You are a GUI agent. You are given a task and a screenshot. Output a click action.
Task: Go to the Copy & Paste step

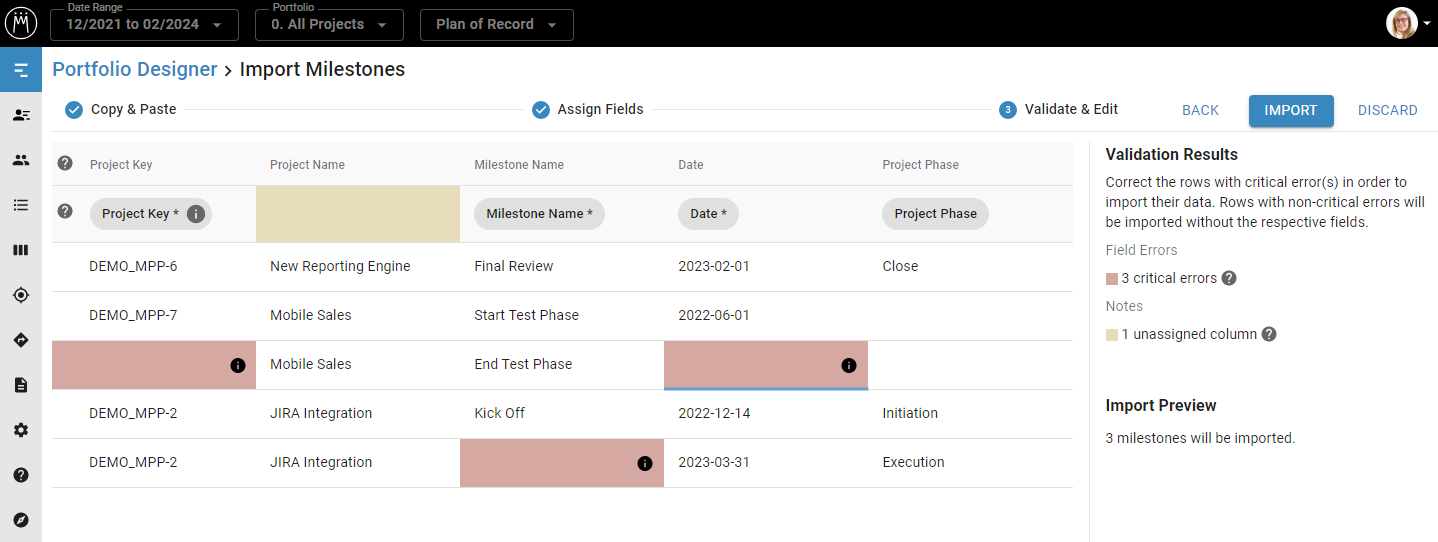pos(121,109)
